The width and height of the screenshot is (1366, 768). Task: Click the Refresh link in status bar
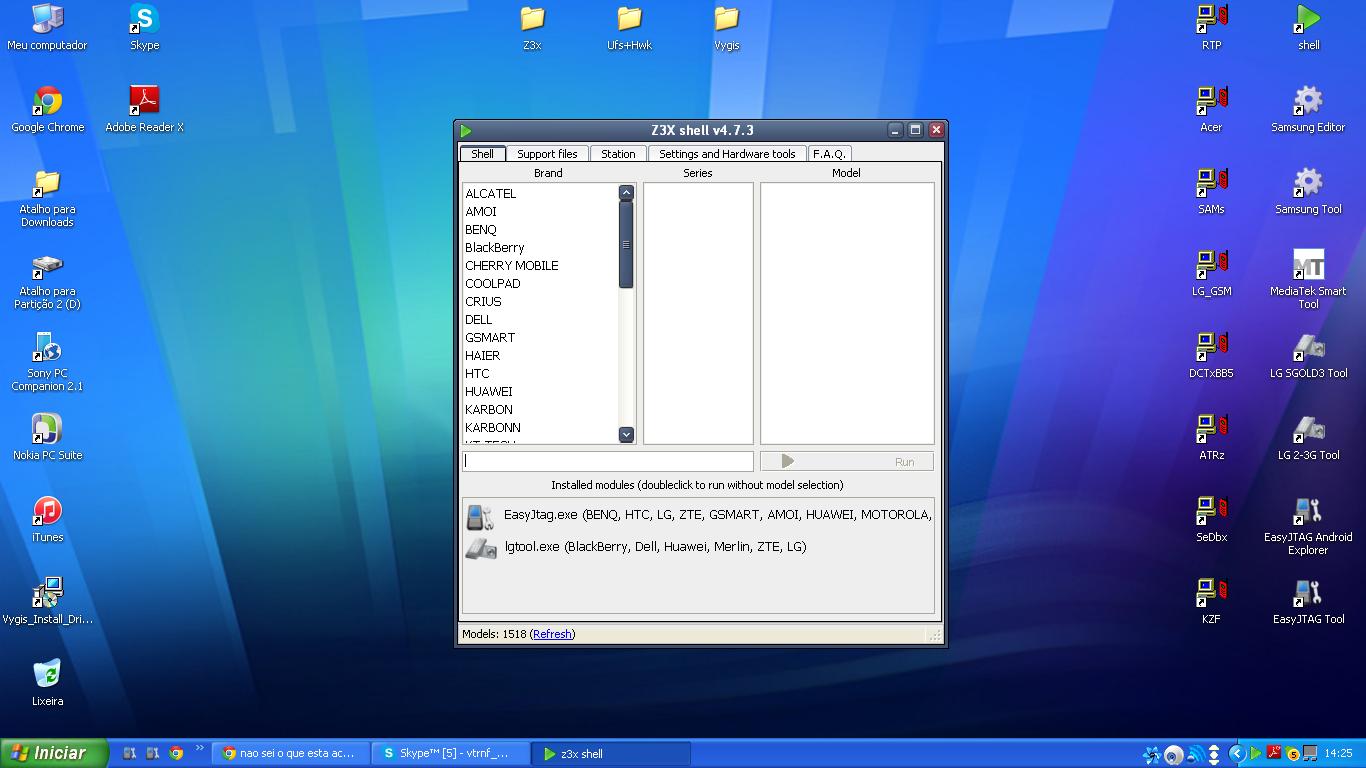(x=552, y=634)
